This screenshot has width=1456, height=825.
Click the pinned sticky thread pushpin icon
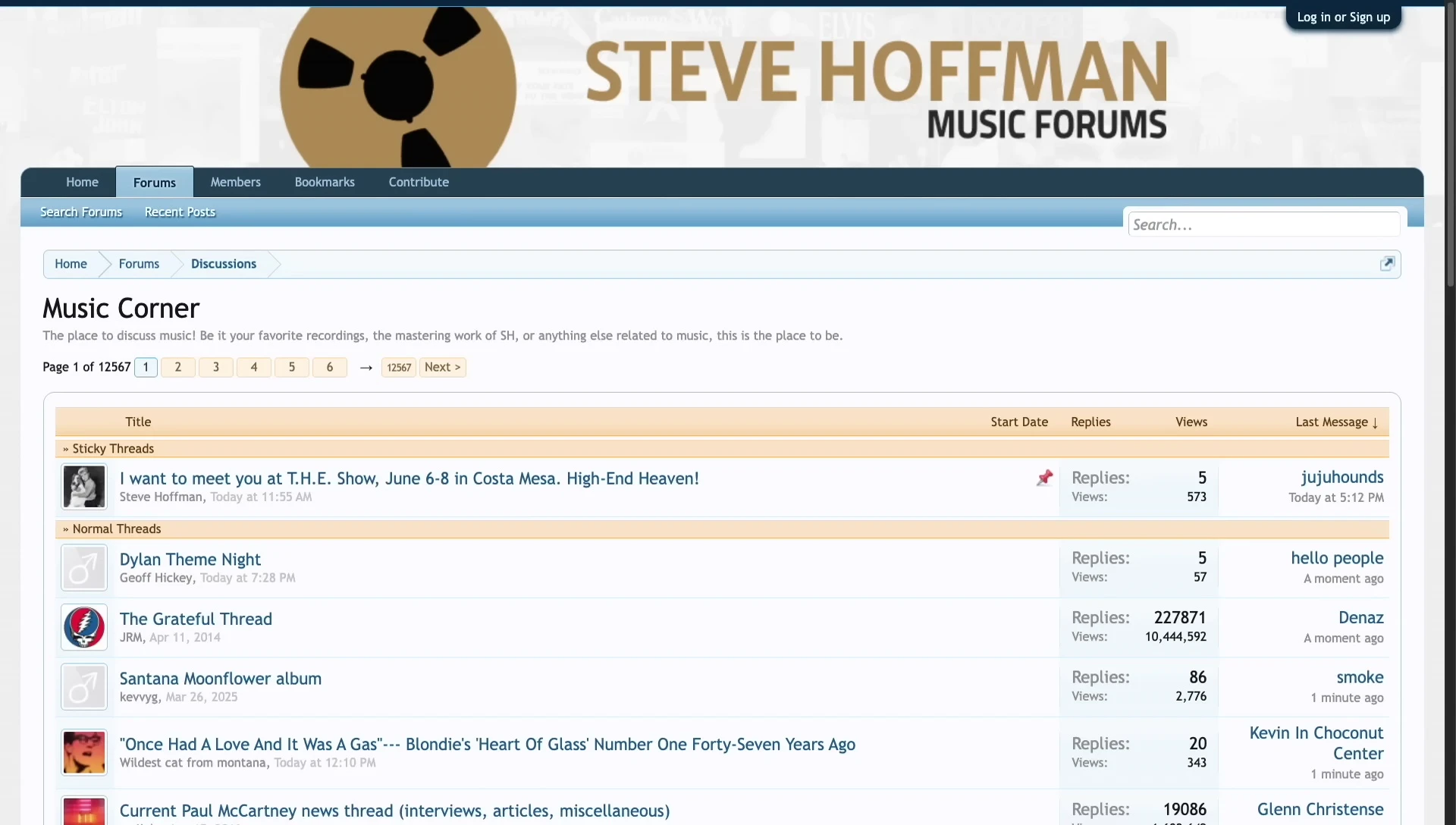tap(1044, 478)
